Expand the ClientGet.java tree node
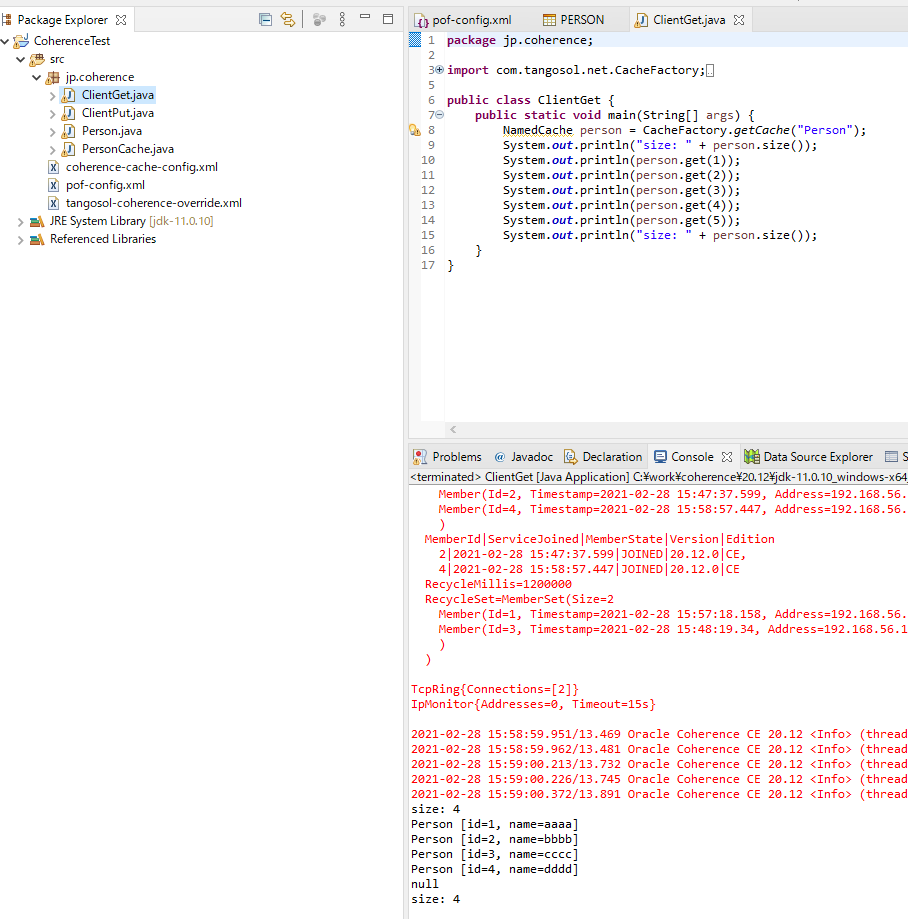Screen dimensions: 908x919 (x=52, y=96)
